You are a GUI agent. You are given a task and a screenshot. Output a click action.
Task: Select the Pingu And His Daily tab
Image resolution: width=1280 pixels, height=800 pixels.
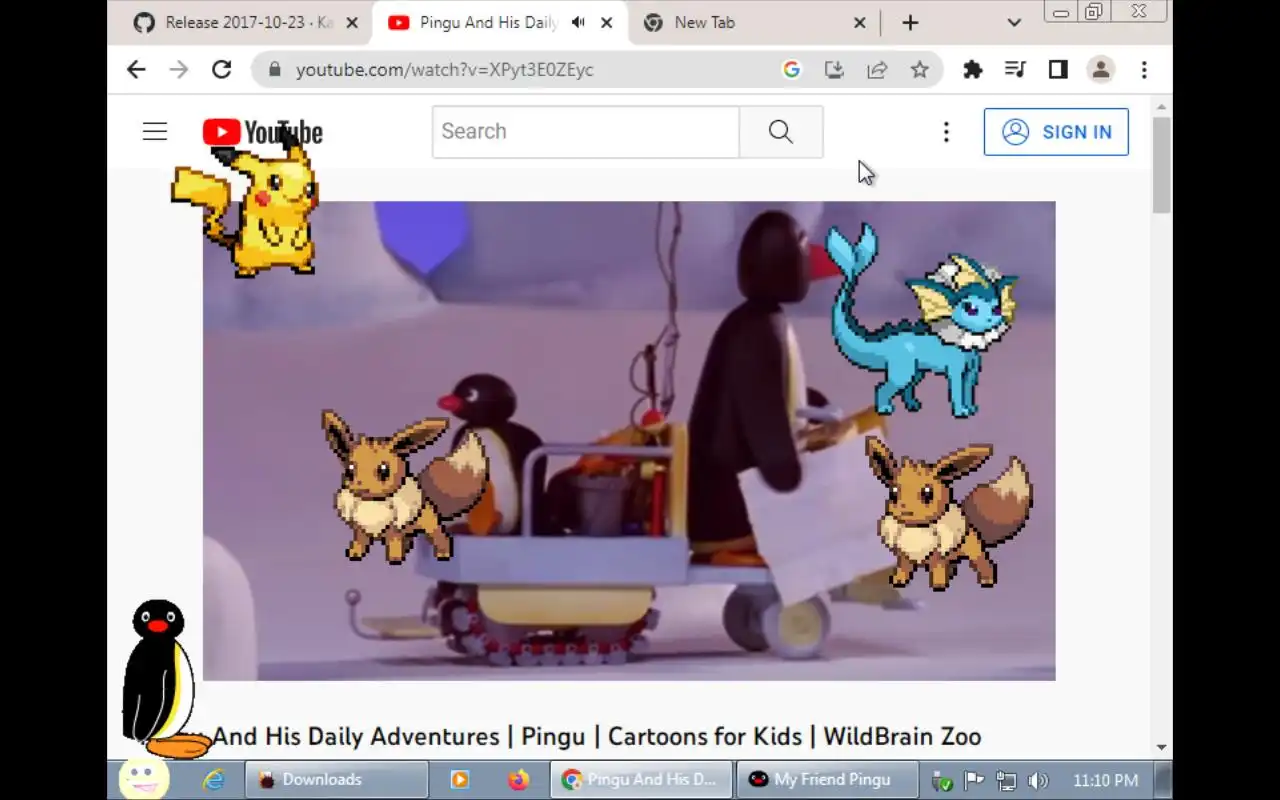(488, 22)
